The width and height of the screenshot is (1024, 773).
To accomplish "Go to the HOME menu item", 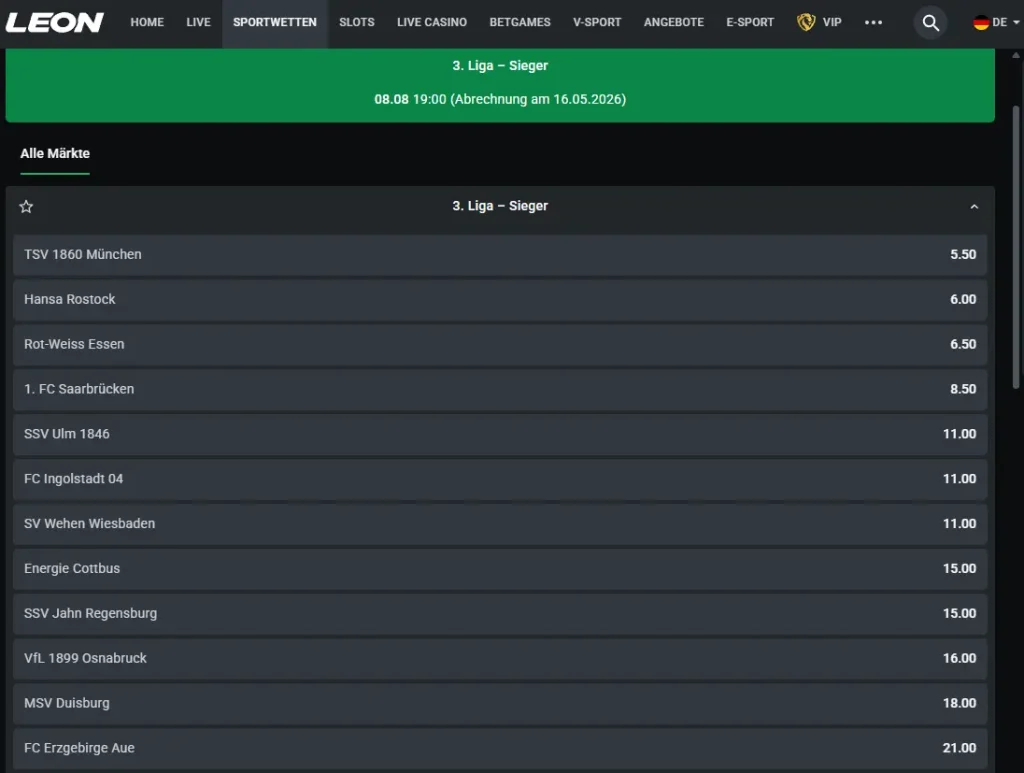I will coord(147,22).
